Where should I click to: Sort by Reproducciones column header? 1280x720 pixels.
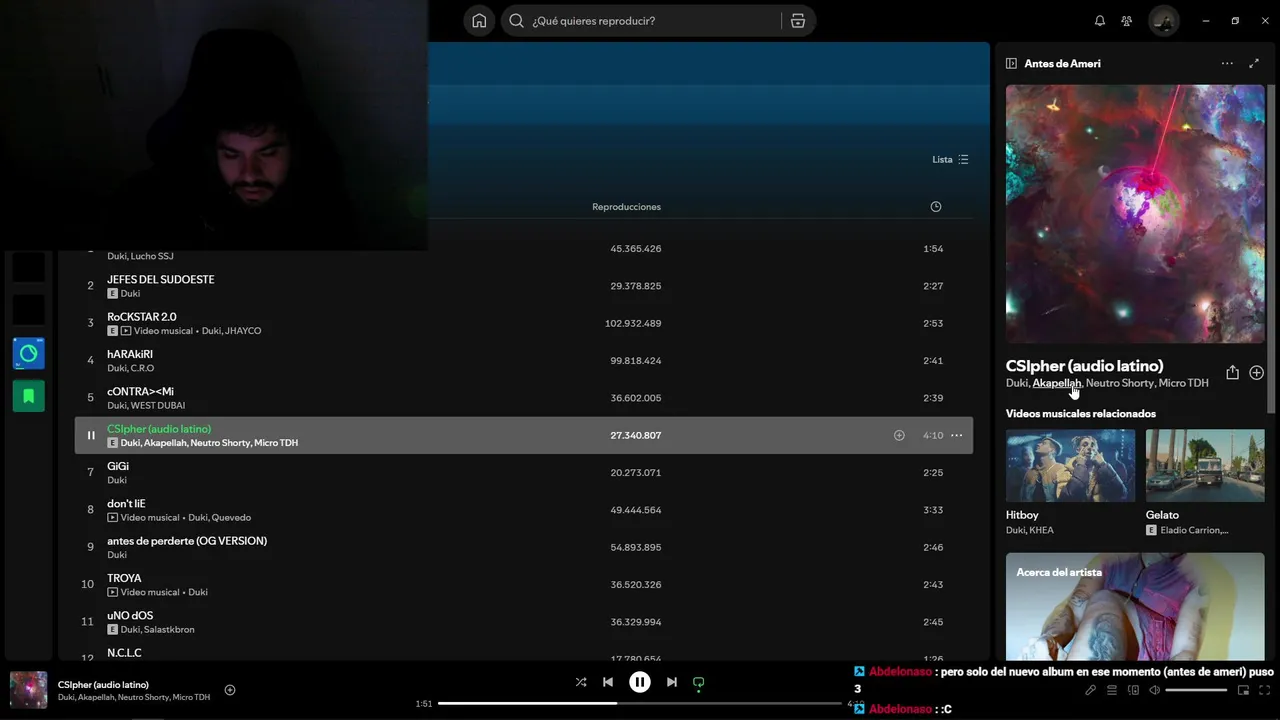pos(626,207)
